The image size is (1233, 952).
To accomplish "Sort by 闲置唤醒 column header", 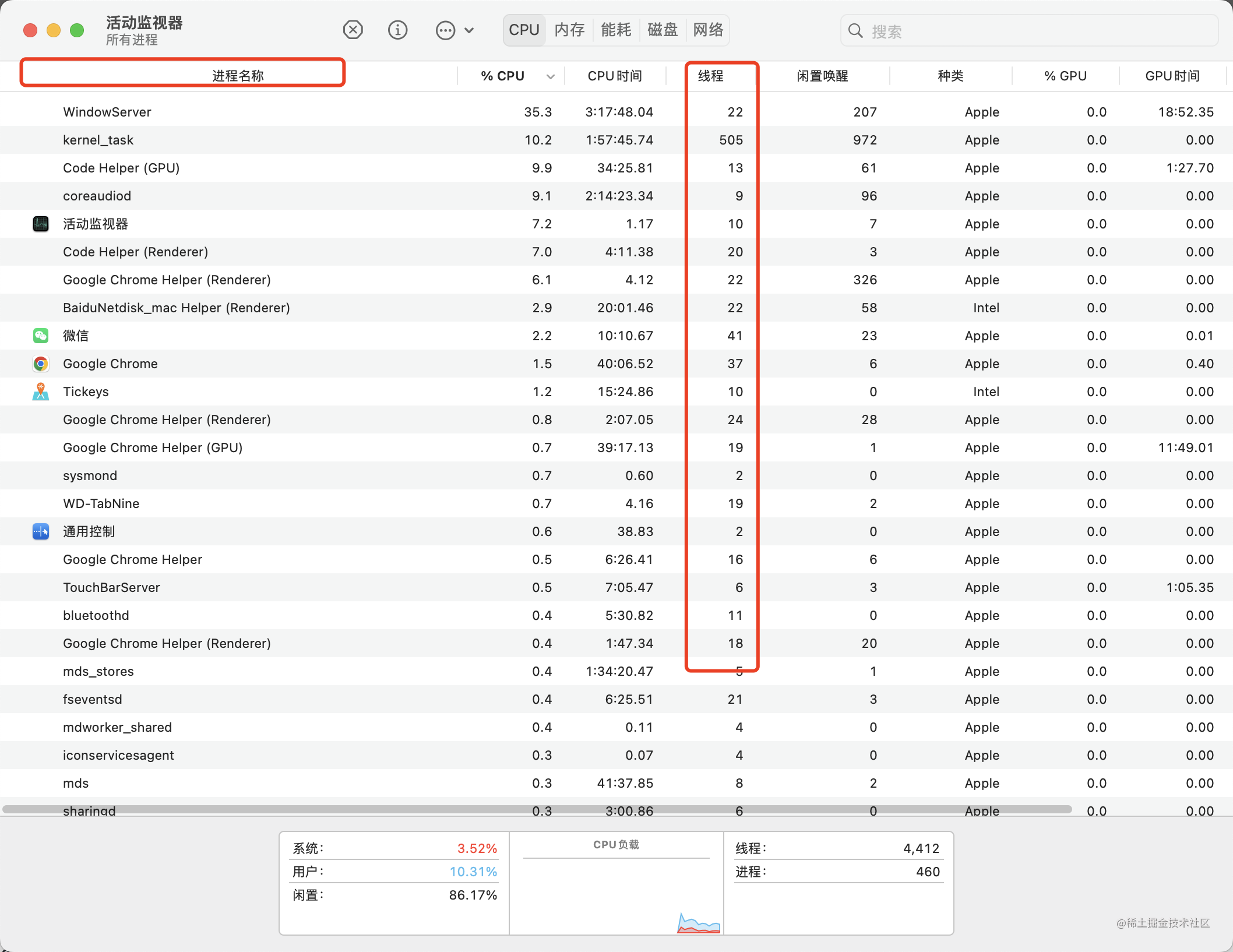I will [x=822, y=76].
